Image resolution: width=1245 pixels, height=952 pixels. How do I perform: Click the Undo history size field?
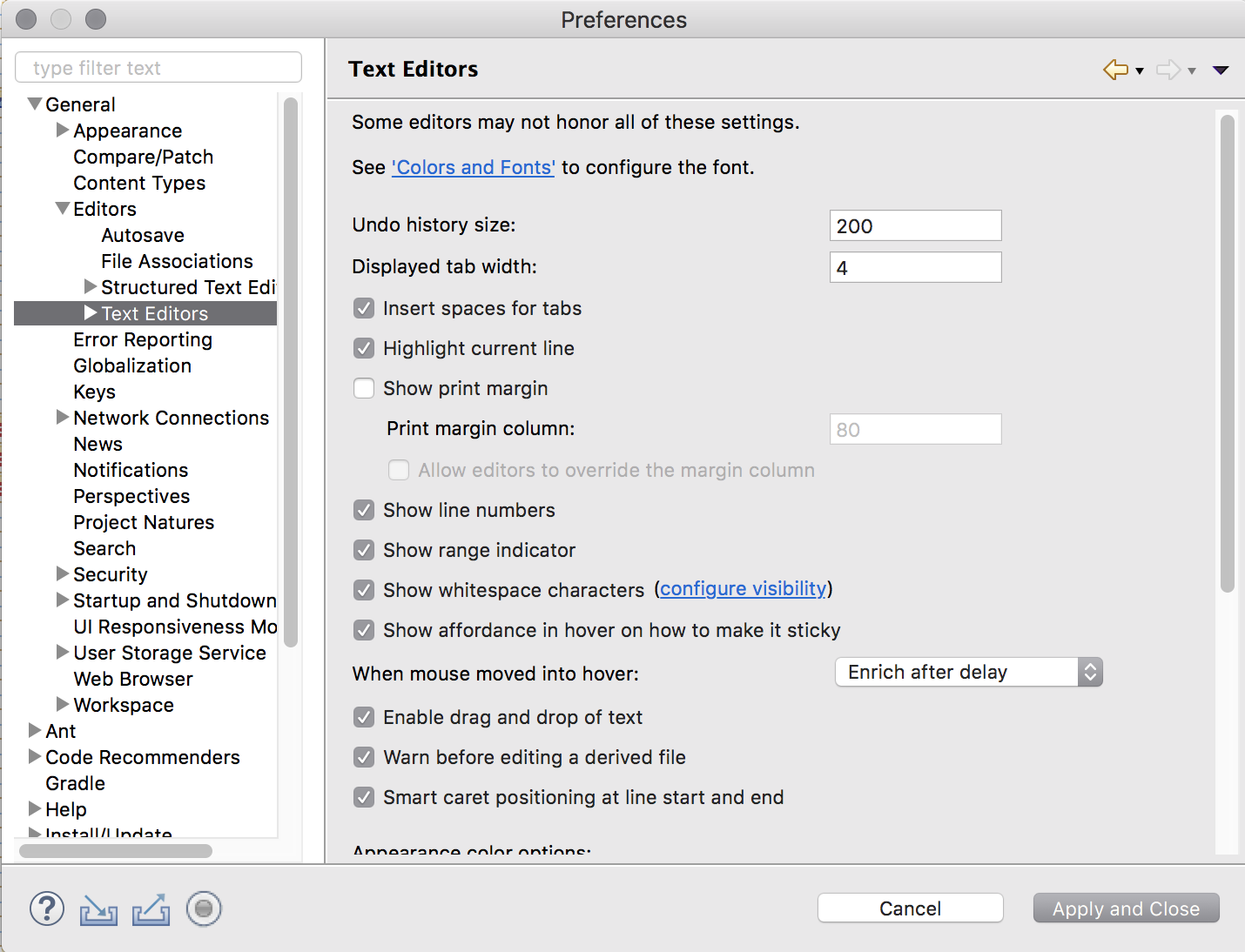click(x=915, y=226)
